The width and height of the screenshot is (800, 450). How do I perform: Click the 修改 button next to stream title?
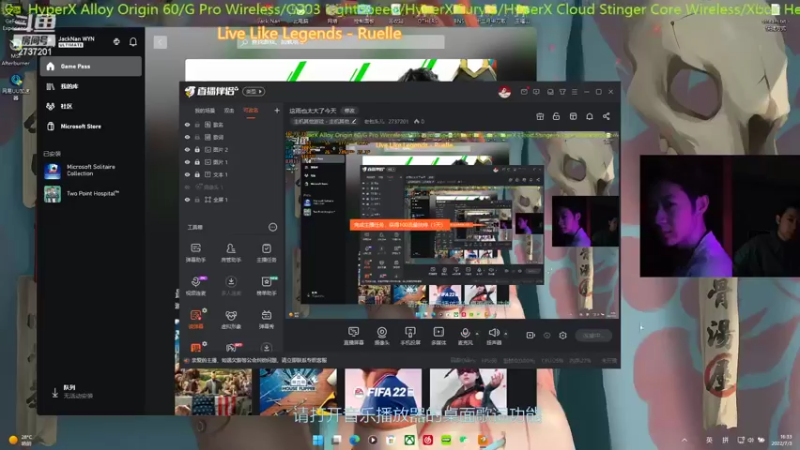tap(349, 110)
